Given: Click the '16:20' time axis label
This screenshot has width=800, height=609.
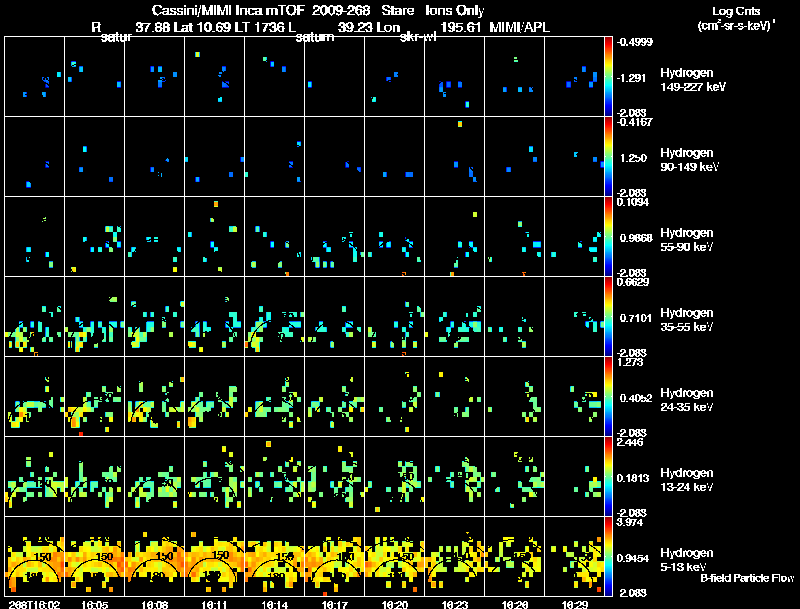Looking at the screenshot, I should point(394,604).
